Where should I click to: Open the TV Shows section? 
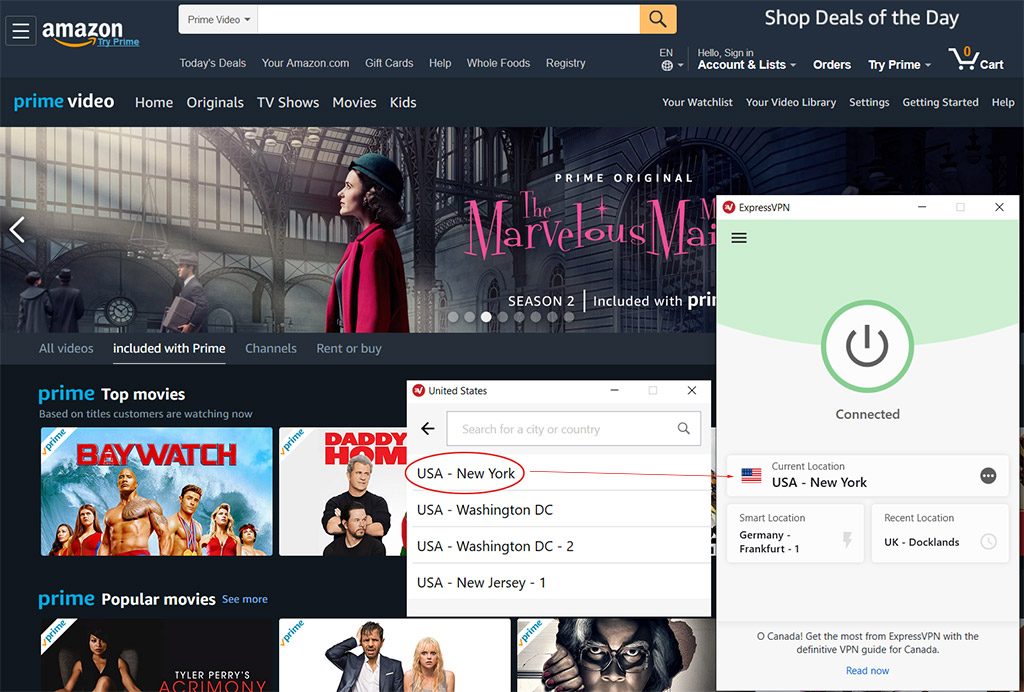pos(288,102)
